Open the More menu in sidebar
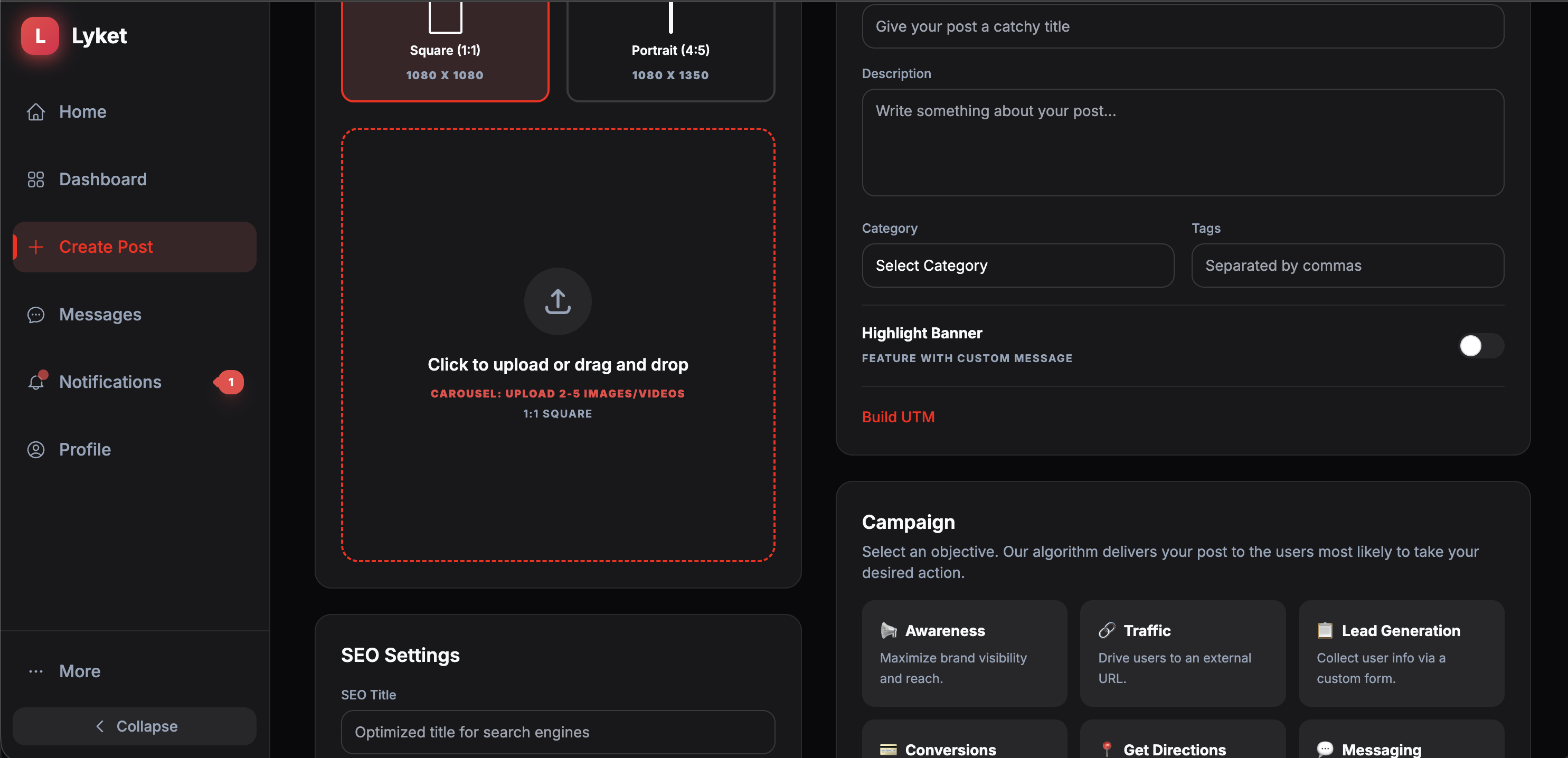 135,671
